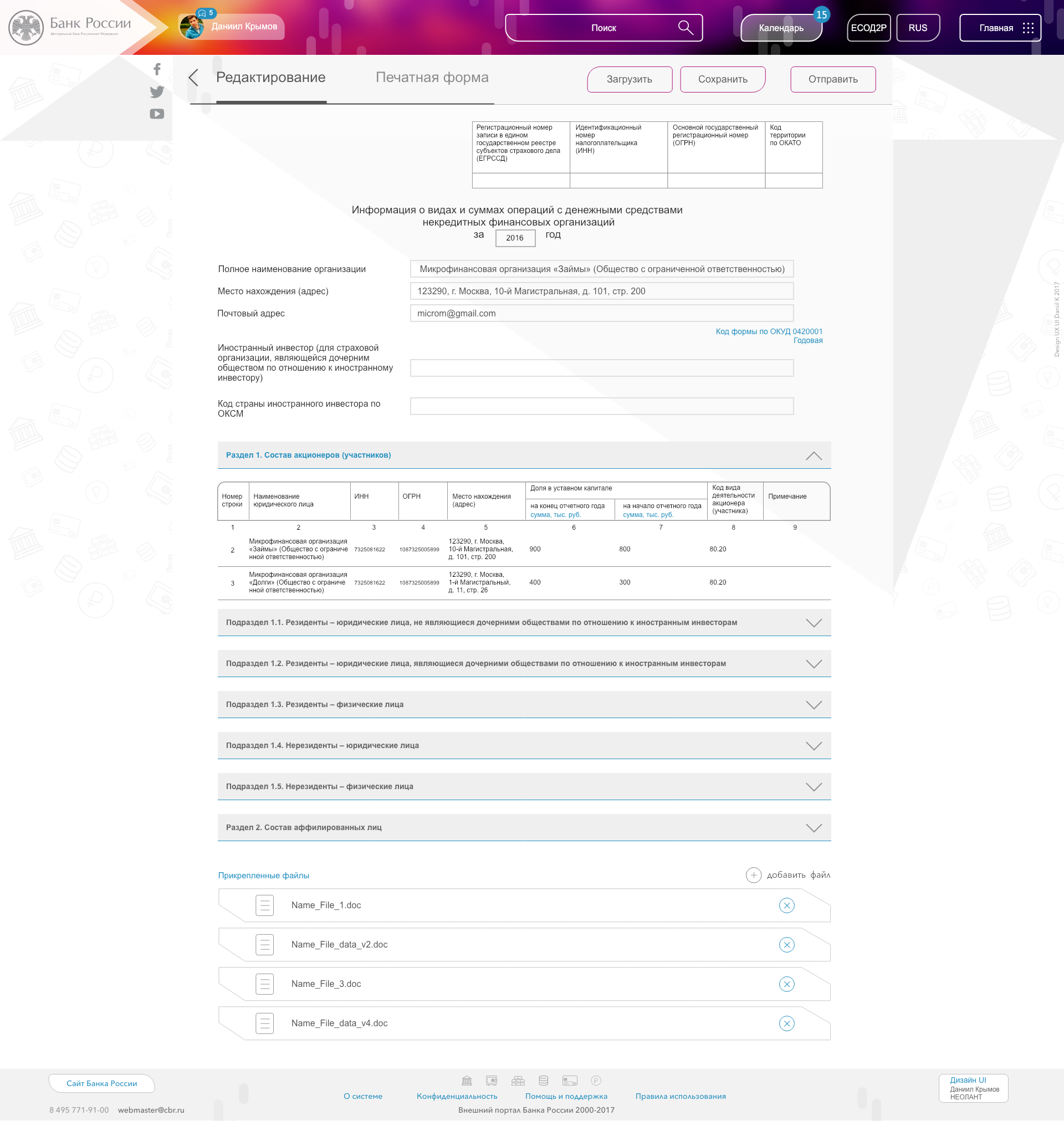Switch to the Редактирование tab

[x=270, y=78]
